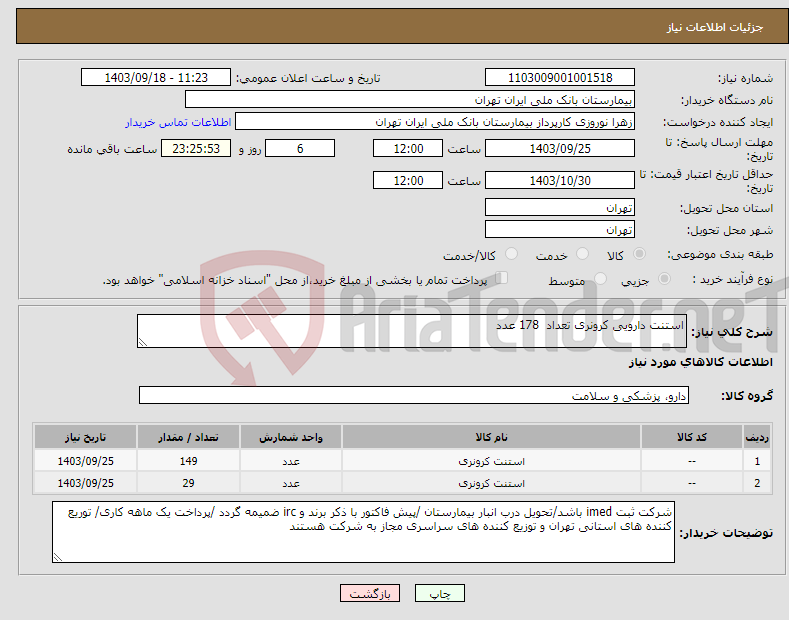Click استنت کرونری in row 2
Screen dimensions: 789x620
pos(491,483)
